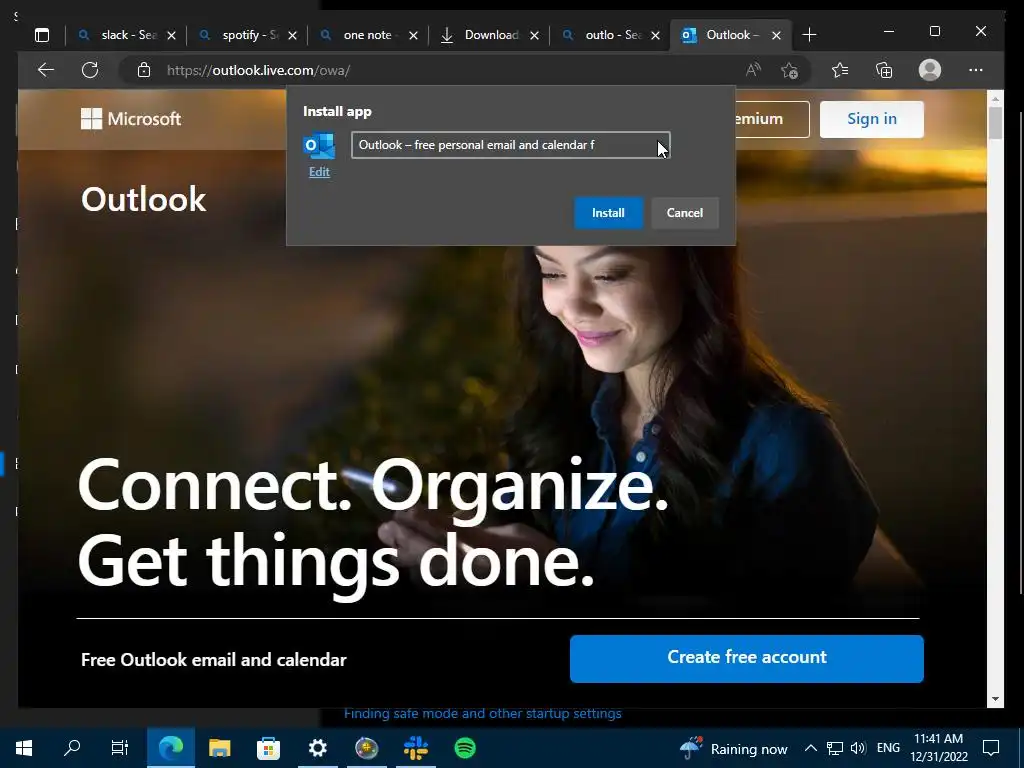
Task: Add this page to favorites star icon
Action: coord(790,70)
